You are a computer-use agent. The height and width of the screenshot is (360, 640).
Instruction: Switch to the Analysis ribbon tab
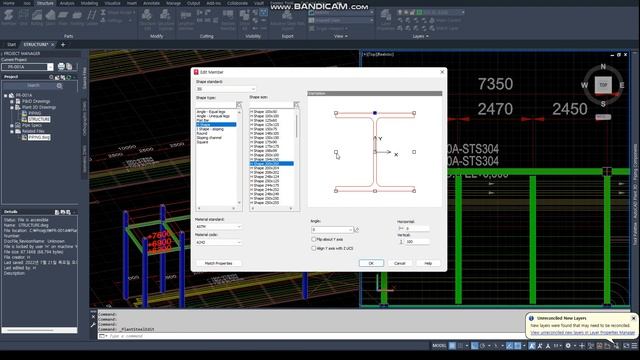[x=67, y=3]
